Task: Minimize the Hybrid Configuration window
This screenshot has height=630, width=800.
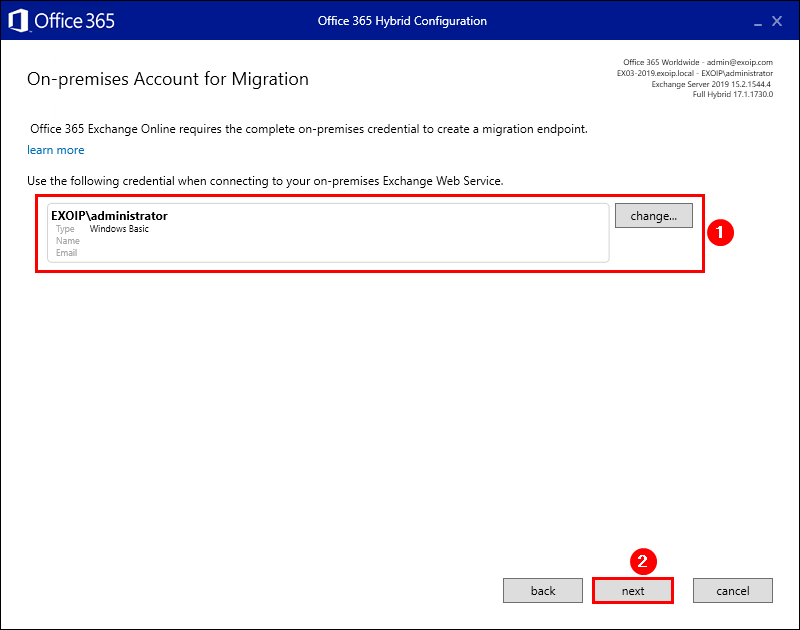Action: click(758, 22)
